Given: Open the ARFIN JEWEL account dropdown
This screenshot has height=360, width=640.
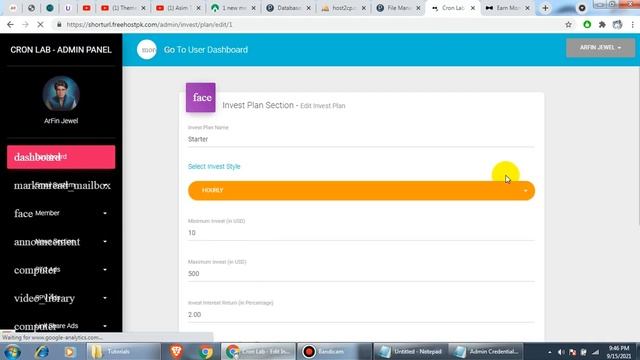Looking at the screenshot, I should pos(600,48).
